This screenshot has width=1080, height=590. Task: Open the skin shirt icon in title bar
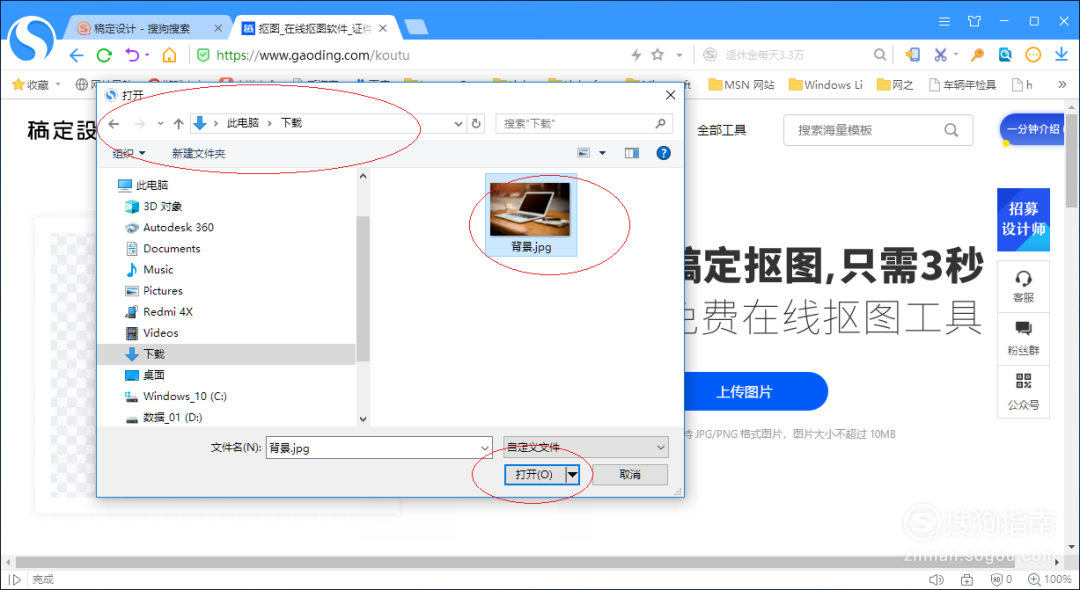click(x=974, y=21)
